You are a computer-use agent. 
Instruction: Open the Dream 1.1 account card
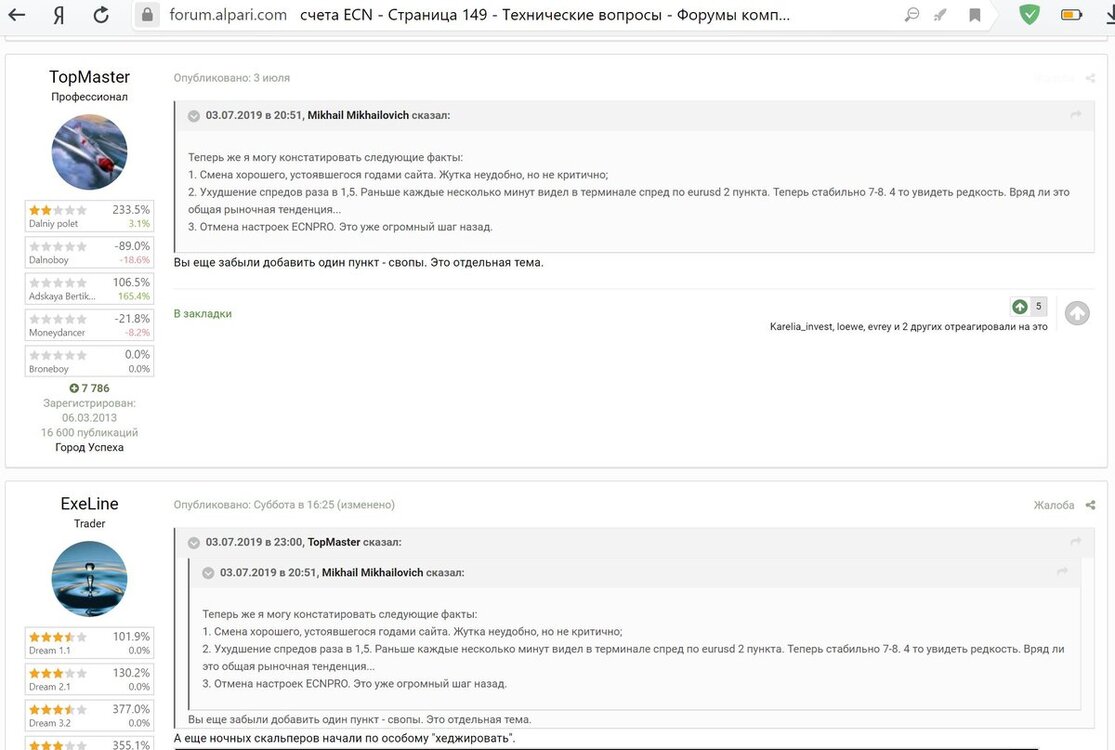click(x=90, y=643)
